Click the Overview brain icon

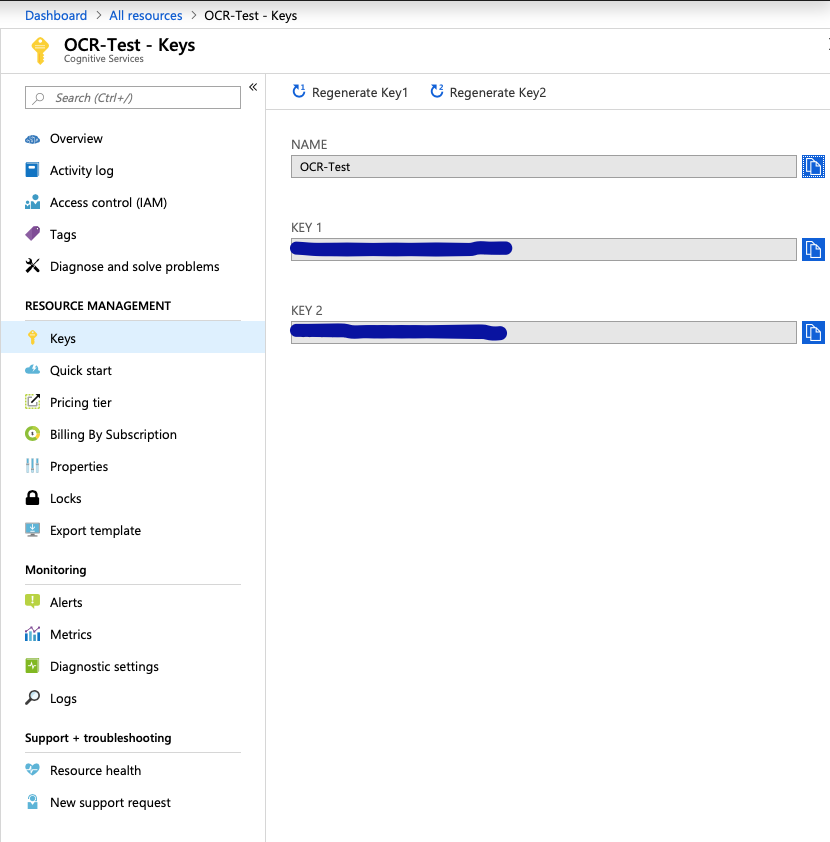coord(32,139)
